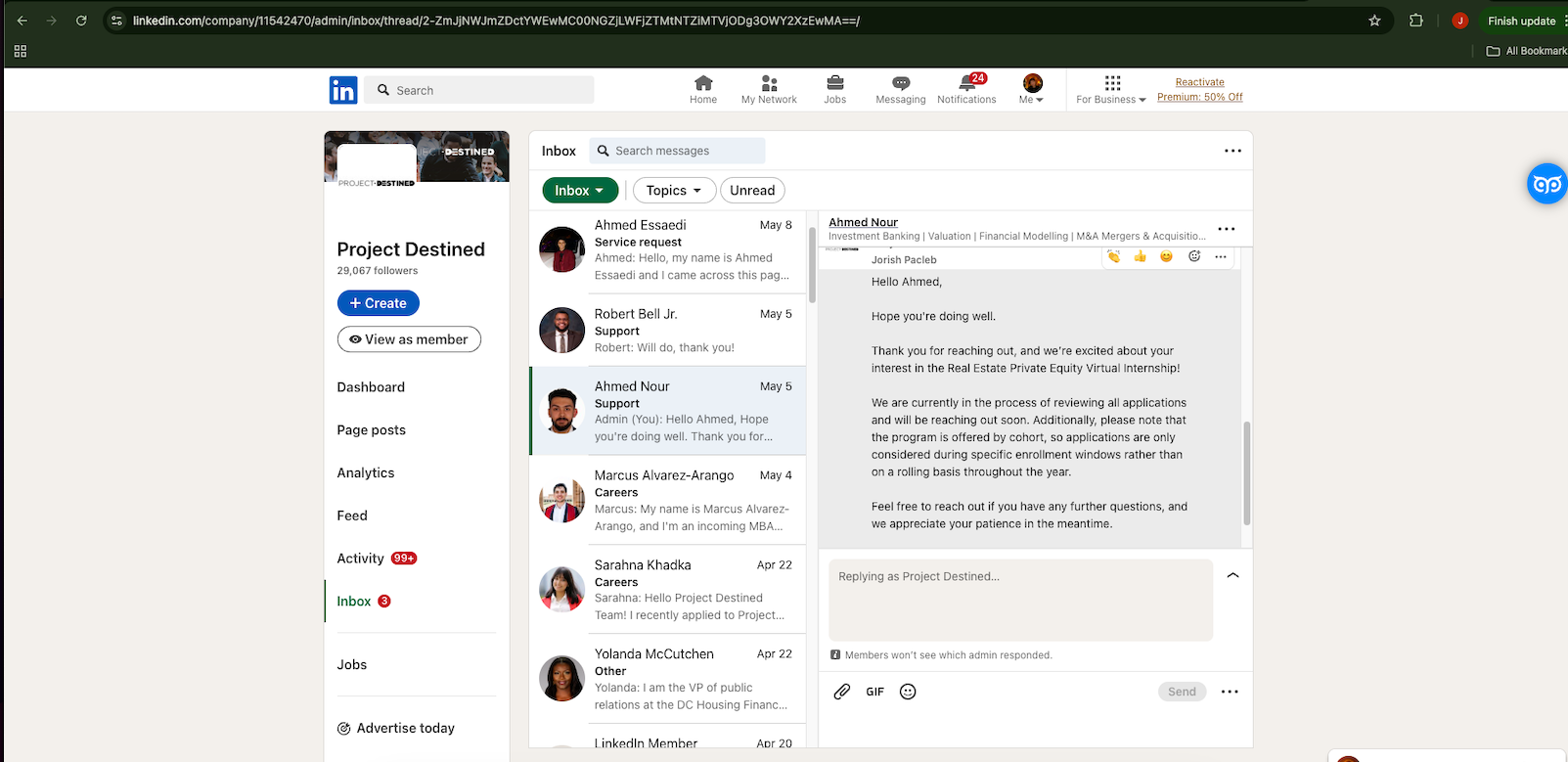Reload the page in the browser
Image resolution: width=1568 pixels, height=762 pixels.
click(81, 21)
